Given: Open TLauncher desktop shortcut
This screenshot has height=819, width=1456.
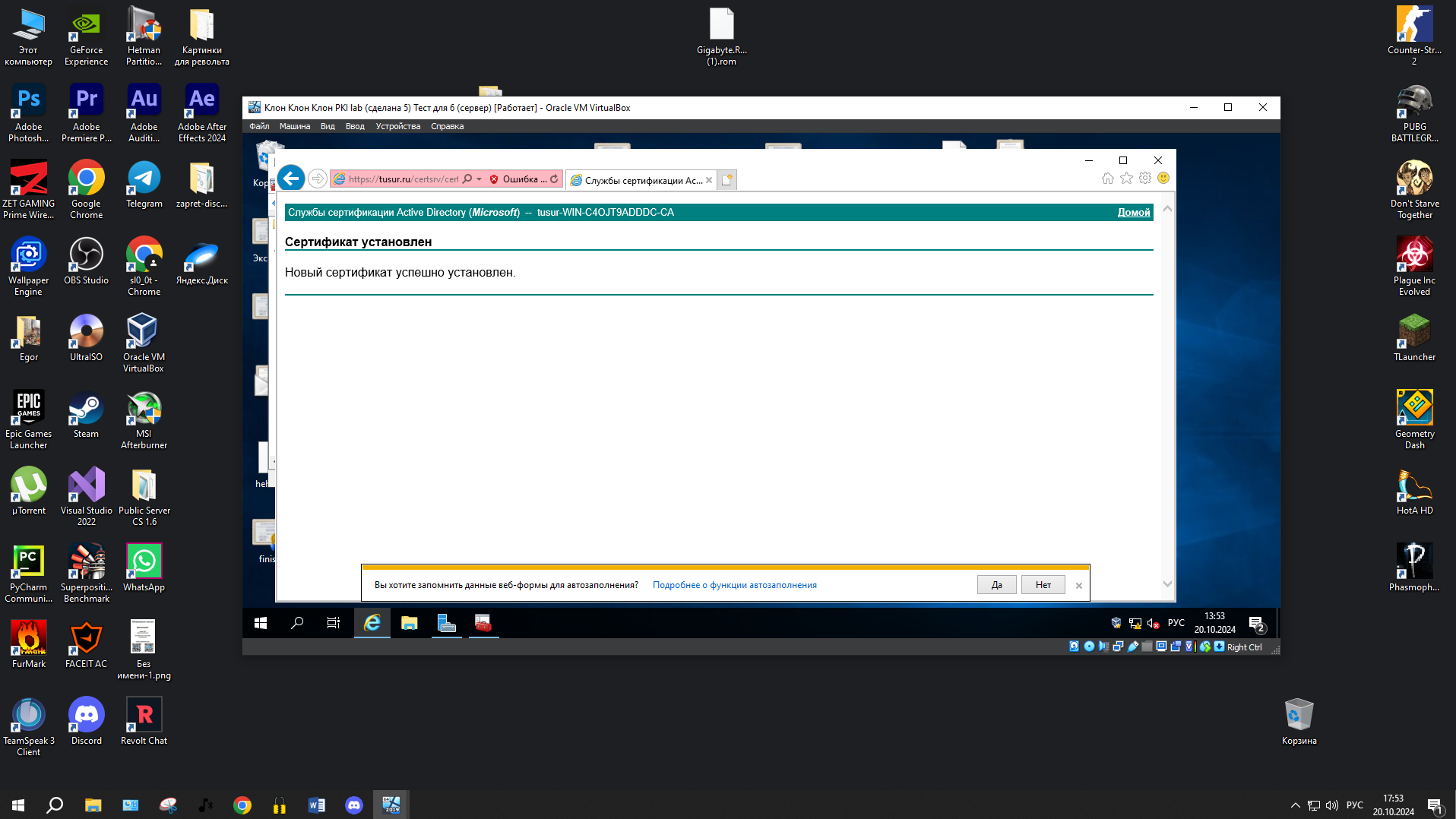Looking at the screenshot, I should 1414,337.
